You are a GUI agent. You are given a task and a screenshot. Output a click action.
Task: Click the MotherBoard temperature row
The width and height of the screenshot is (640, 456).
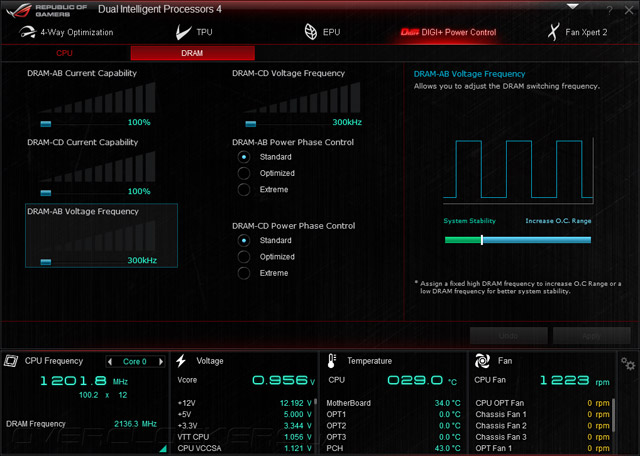pyautogui.click(x=393, y=403)
